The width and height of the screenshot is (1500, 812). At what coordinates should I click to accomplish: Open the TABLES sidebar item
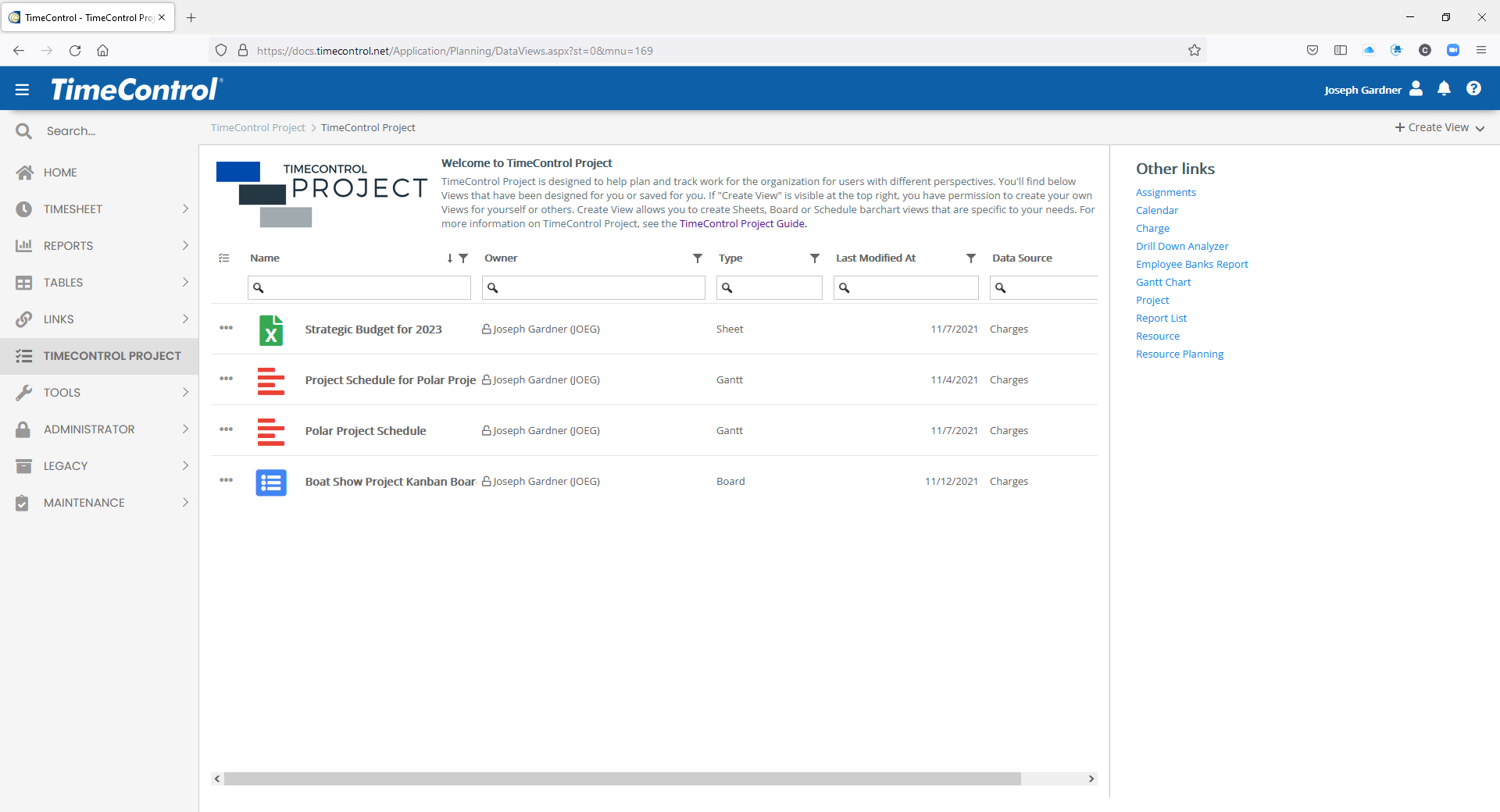click(x=99, y=283)
